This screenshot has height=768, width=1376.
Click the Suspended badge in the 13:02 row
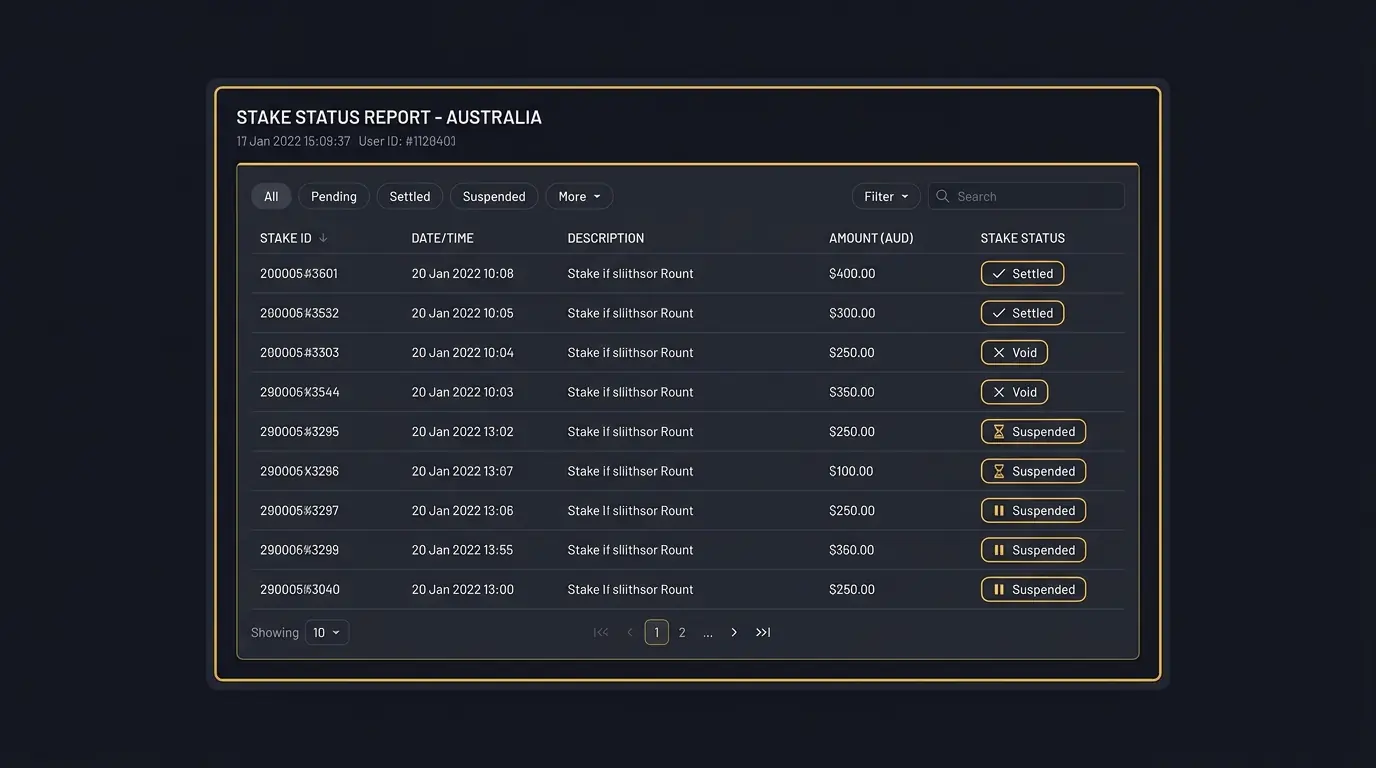[1033, 431]
